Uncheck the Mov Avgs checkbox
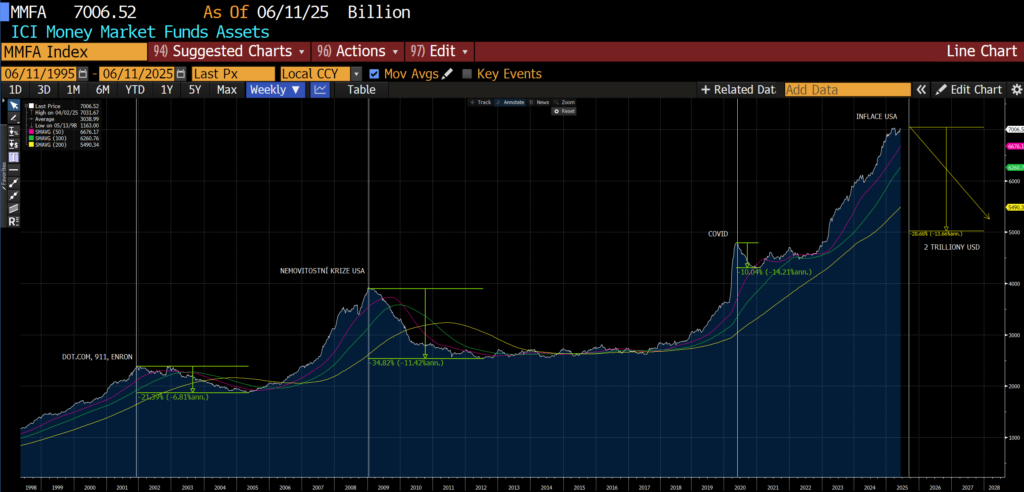Image resolution: width=1024 pixels, height=492 pixels. 374,74
